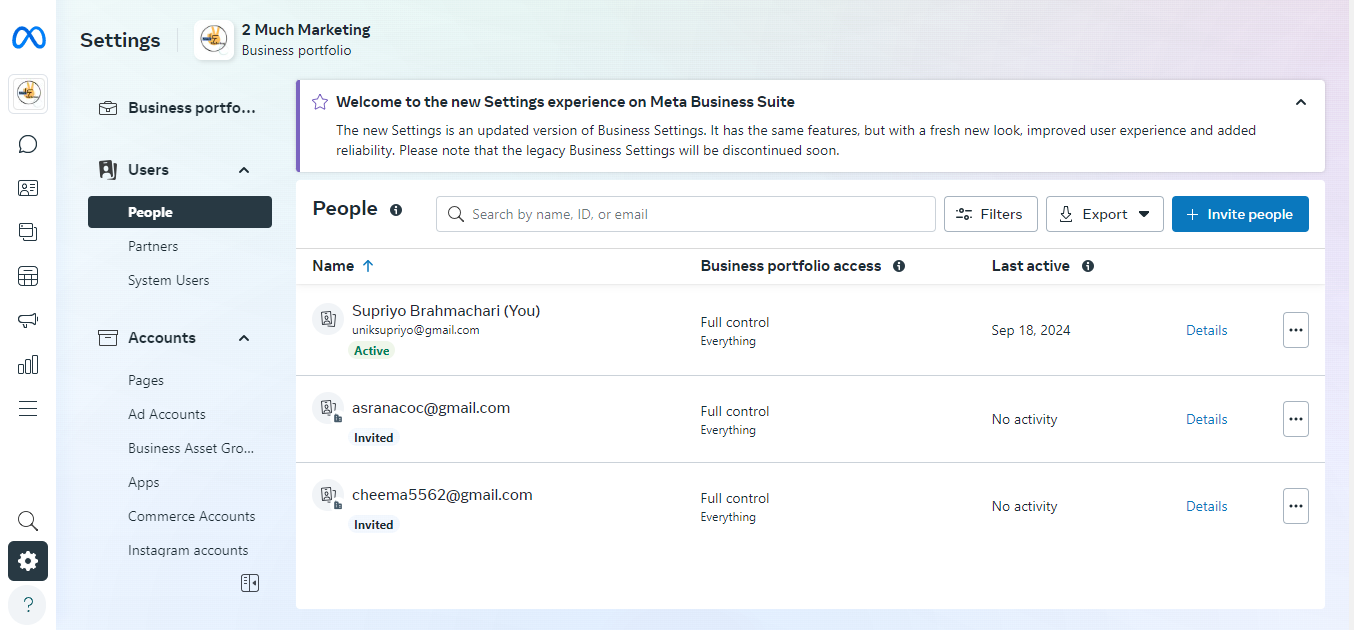Viewport: 1354px width, 630px height.
Task: Click the Help question mark icon
Action: (28, 604)
